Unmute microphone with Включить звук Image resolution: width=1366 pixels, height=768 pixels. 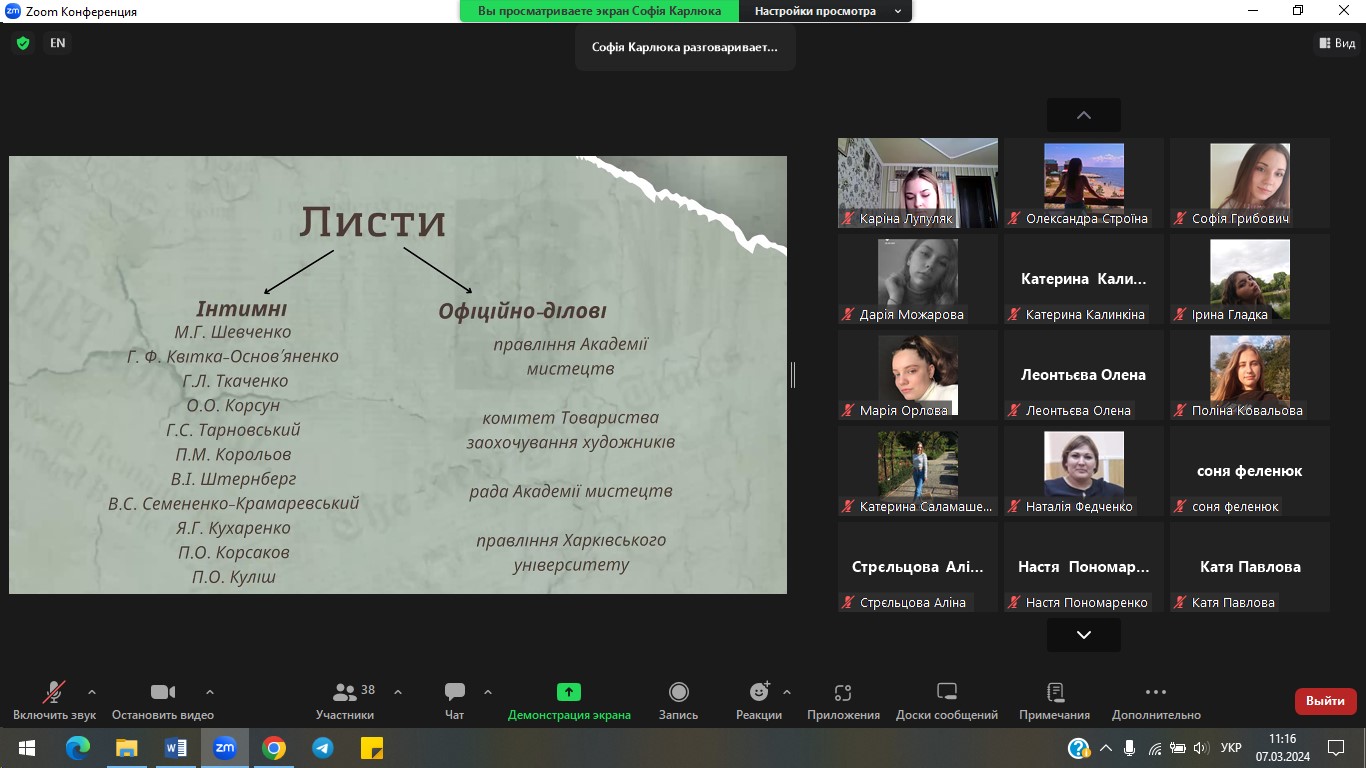click(54, 692)
